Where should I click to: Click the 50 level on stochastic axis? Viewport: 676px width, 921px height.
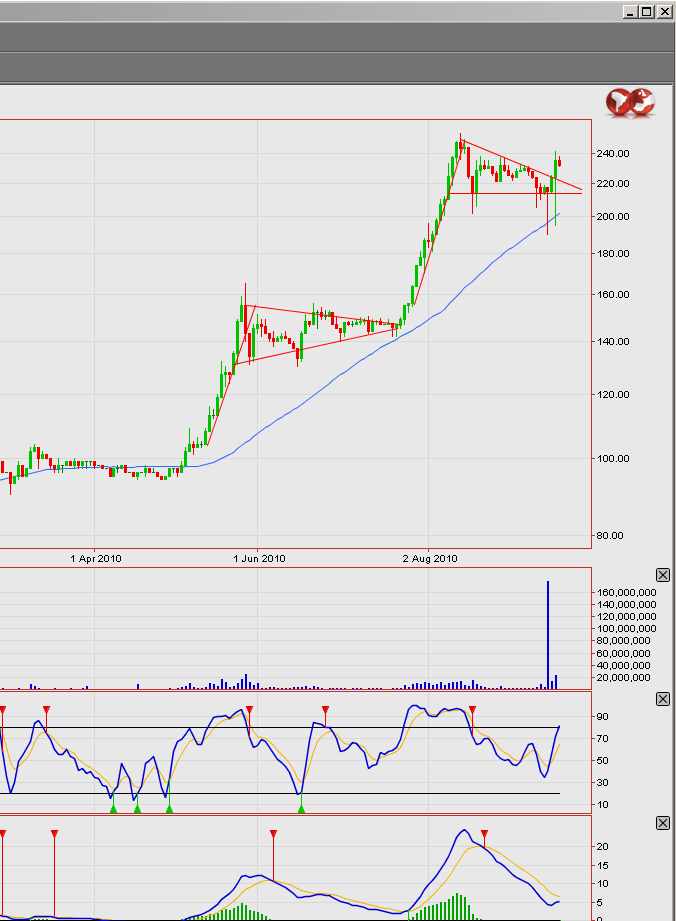coord(603,761)
